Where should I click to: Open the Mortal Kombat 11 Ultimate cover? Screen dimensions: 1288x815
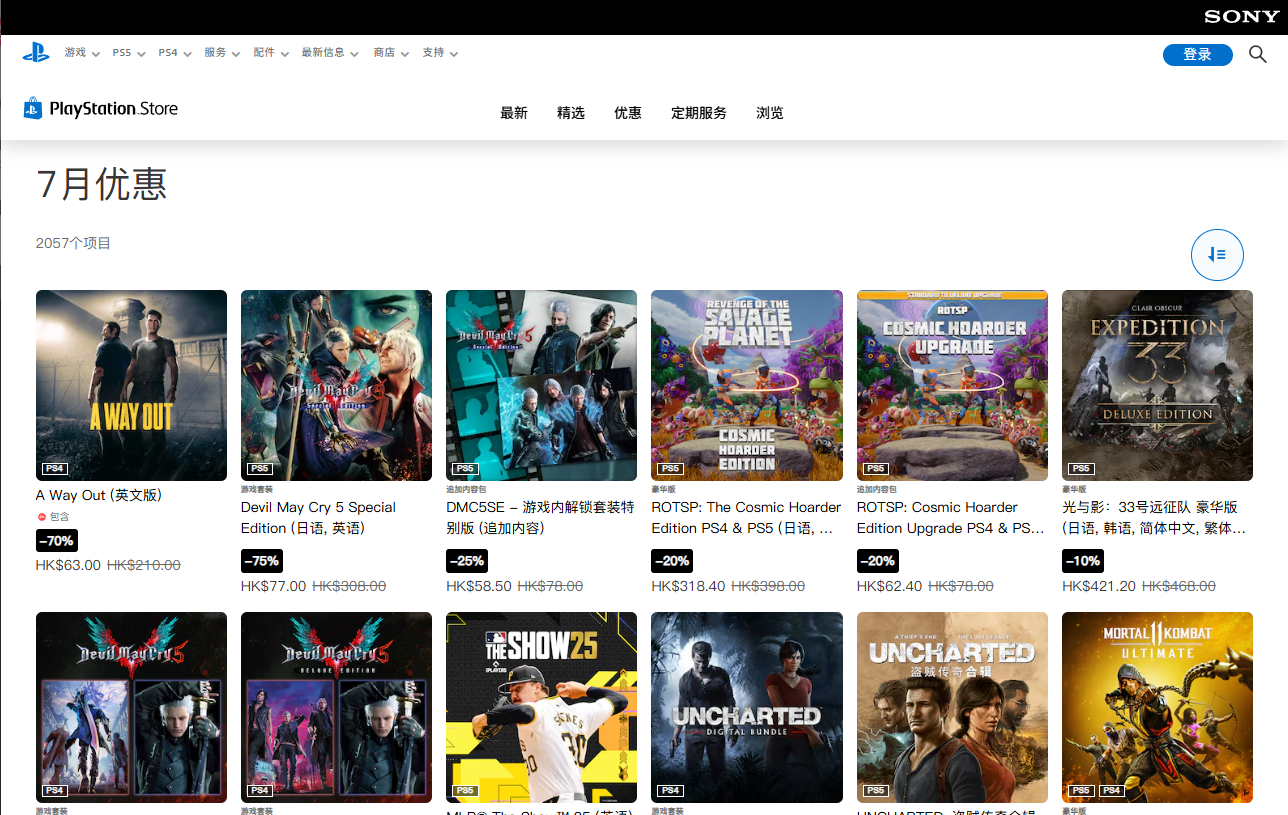tap(1157, 707)
